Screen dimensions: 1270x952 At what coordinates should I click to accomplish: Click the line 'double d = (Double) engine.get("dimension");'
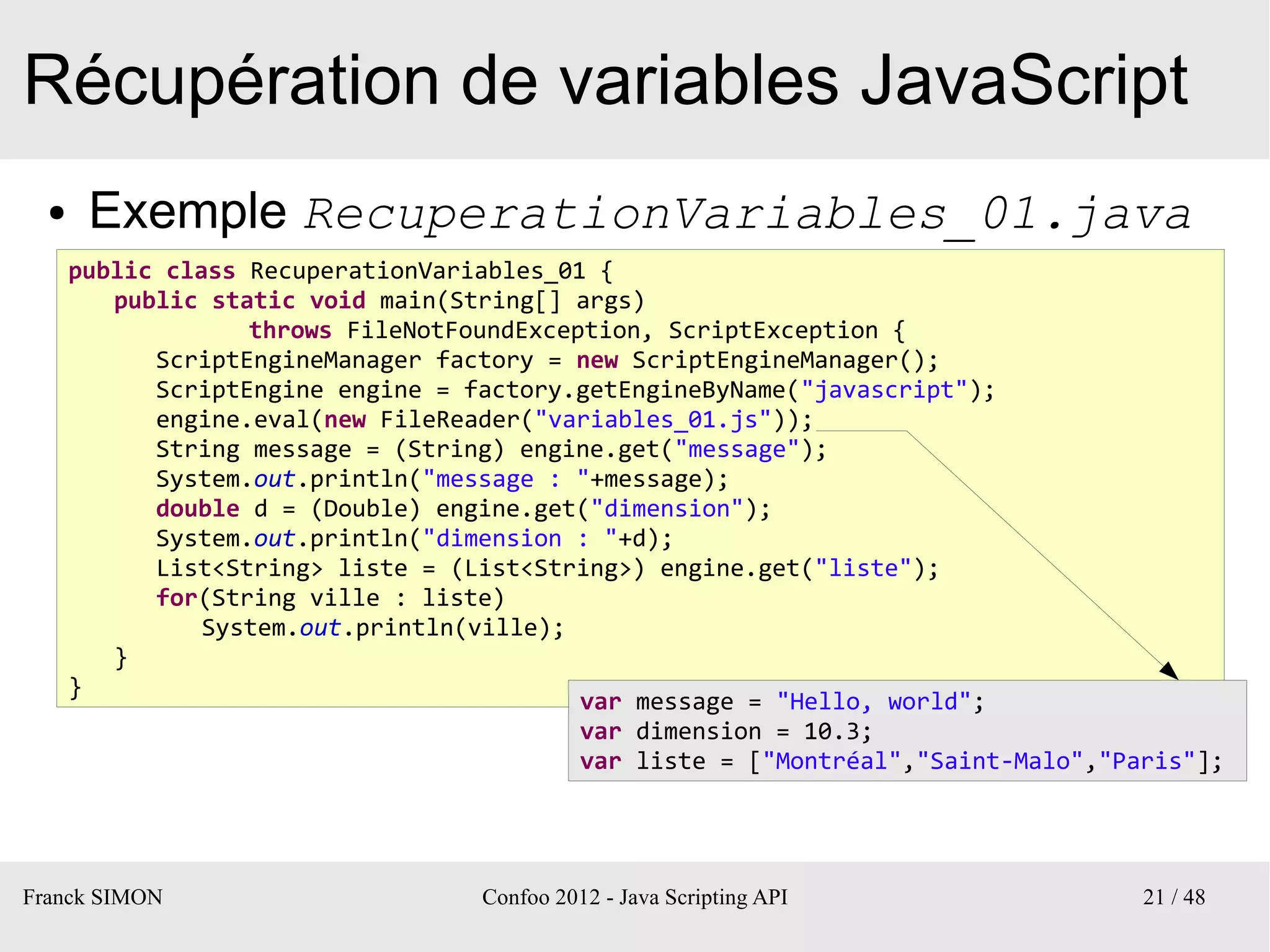(463, 509)
